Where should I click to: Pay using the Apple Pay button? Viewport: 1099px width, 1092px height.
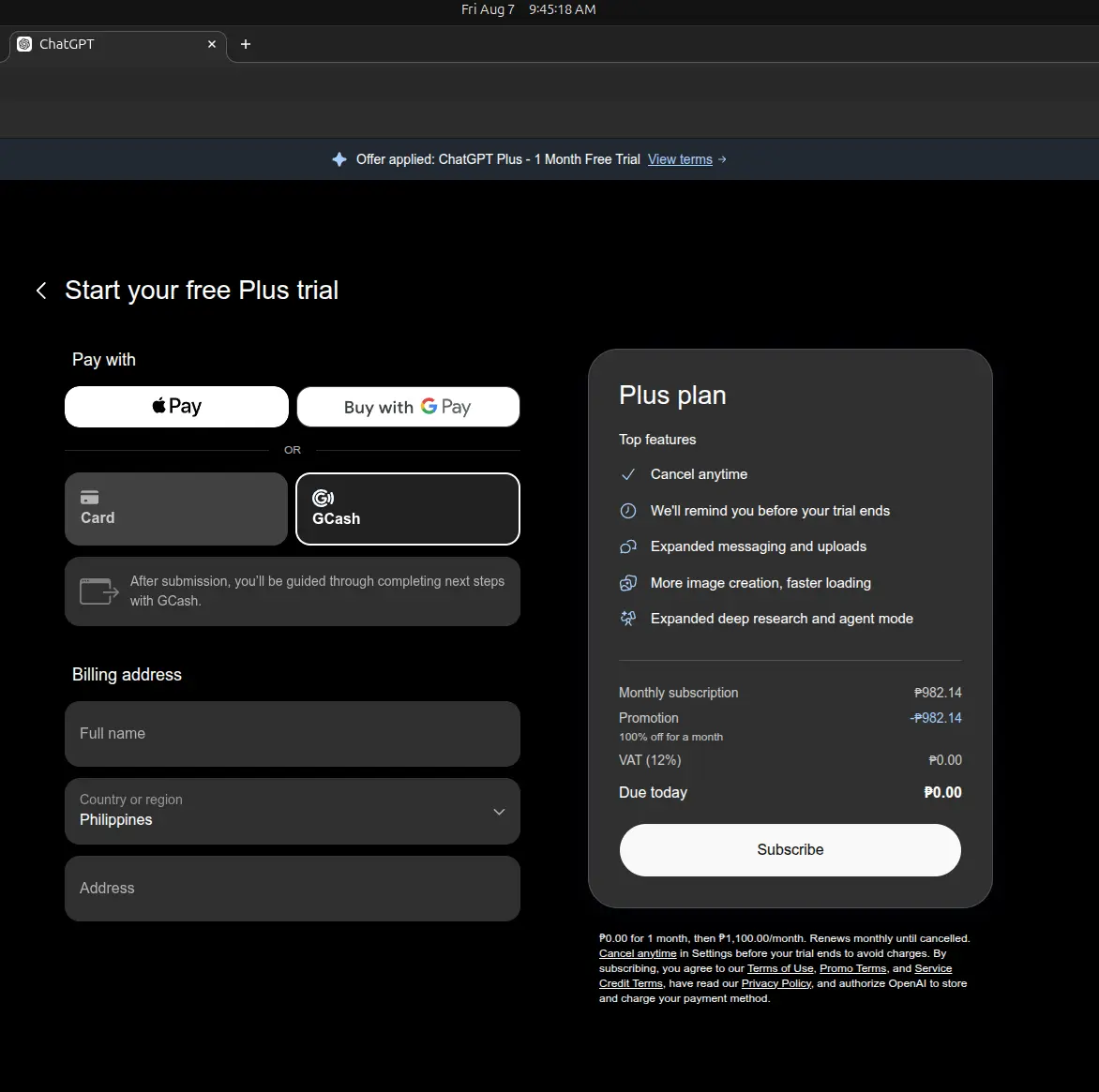[176, 407]
